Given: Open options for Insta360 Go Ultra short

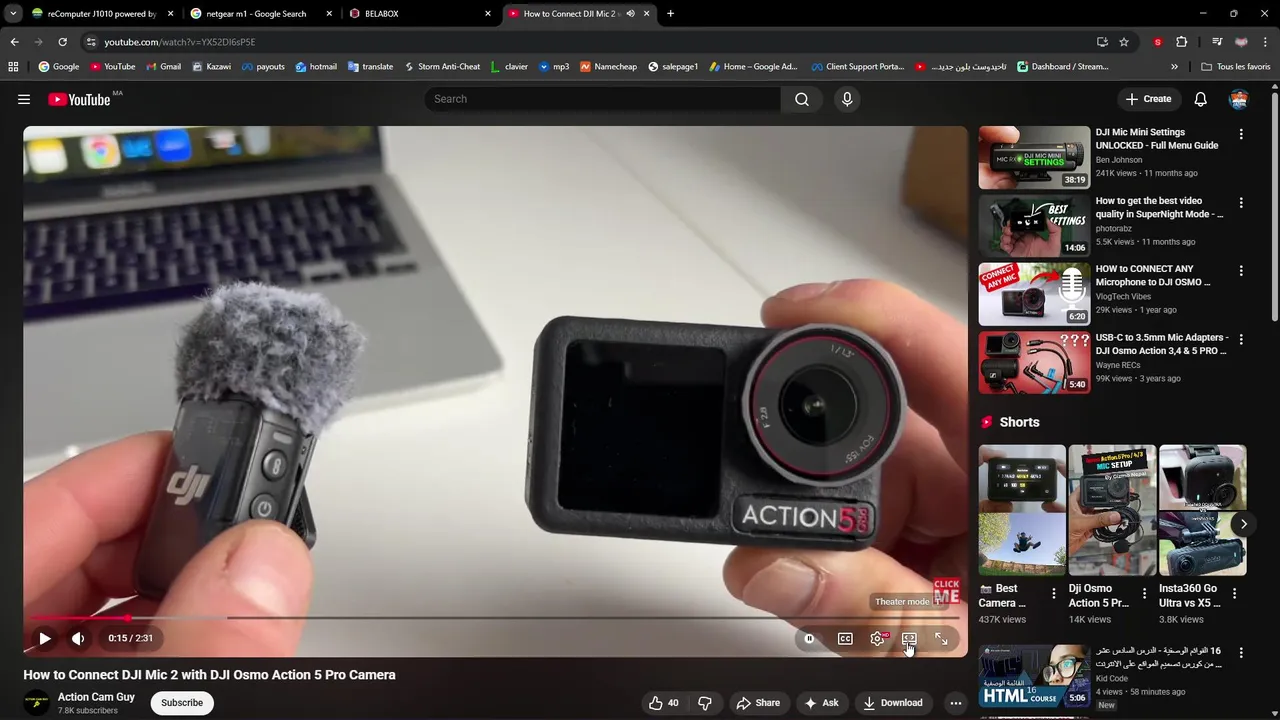Looking at the screenshot, I should (x=1234, y=593).
